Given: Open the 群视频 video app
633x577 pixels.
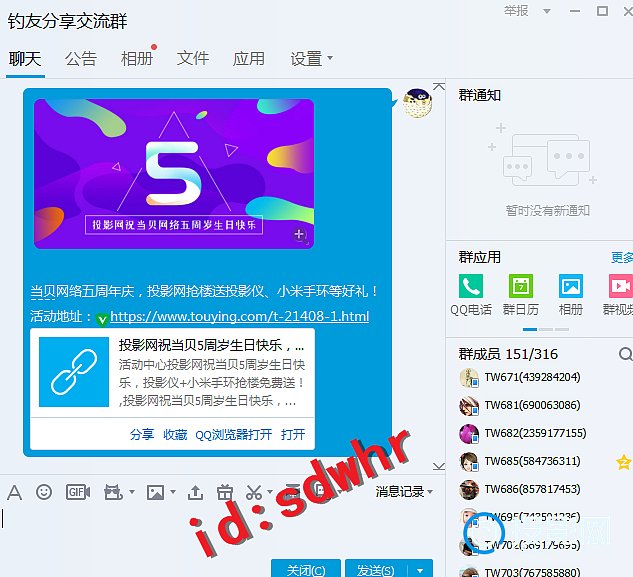Looking at the screenshot, I should [x=620, y=285].
